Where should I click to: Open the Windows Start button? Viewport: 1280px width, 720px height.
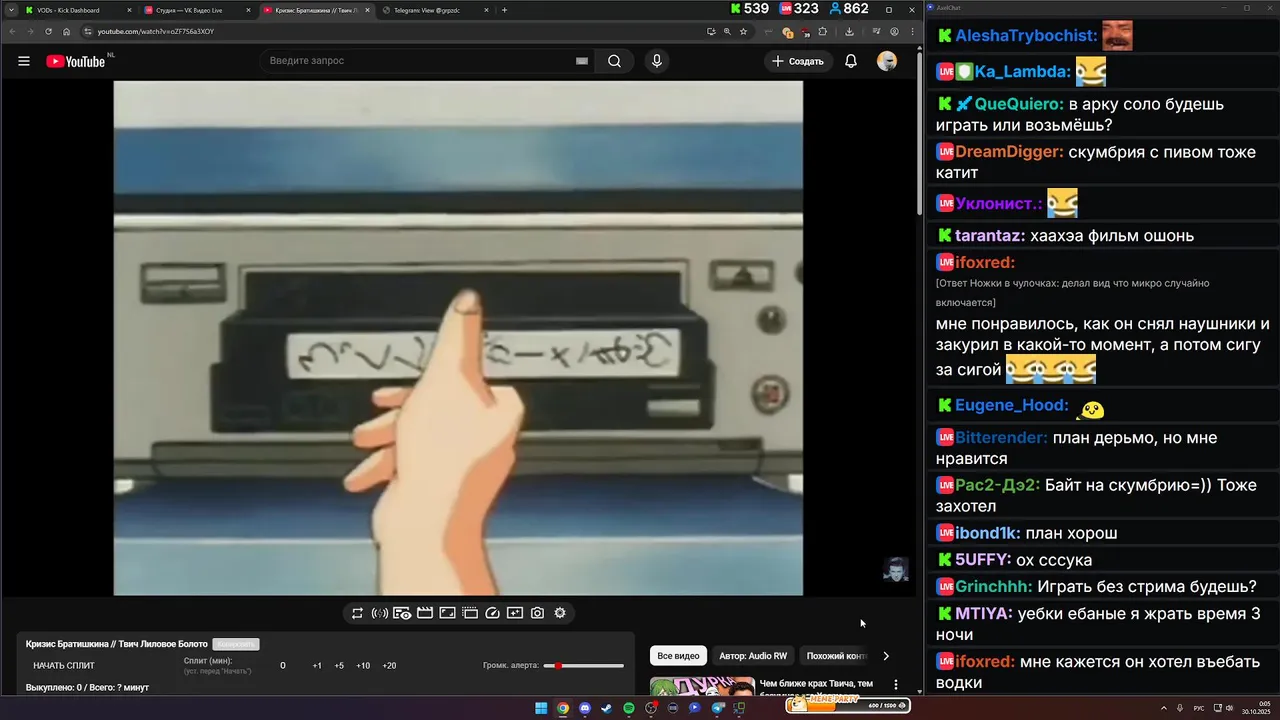point(541,708)
